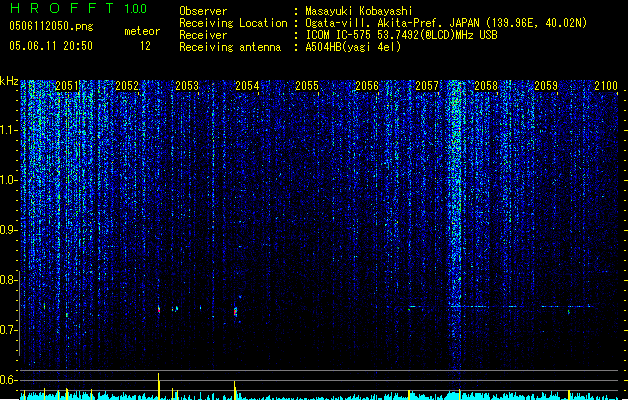Select the filename 0506112050.png

point(51,27)
